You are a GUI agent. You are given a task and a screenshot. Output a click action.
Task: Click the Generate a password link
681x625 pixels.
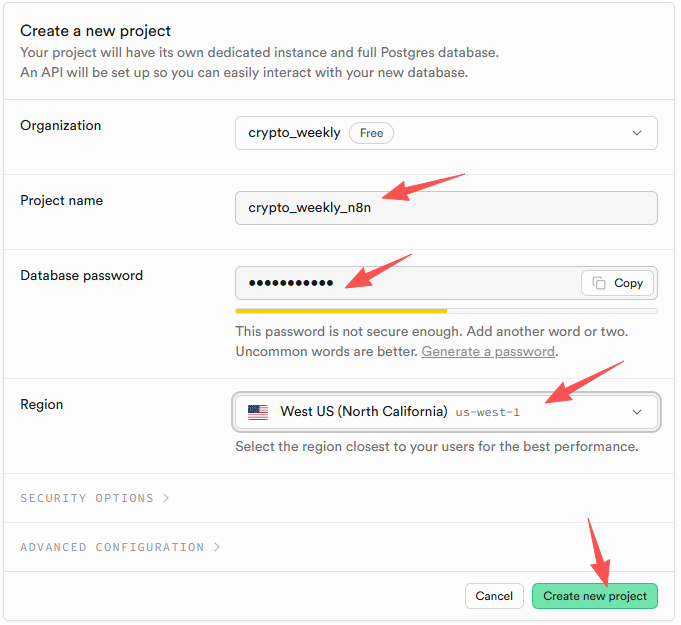click(x=488, y=352)
